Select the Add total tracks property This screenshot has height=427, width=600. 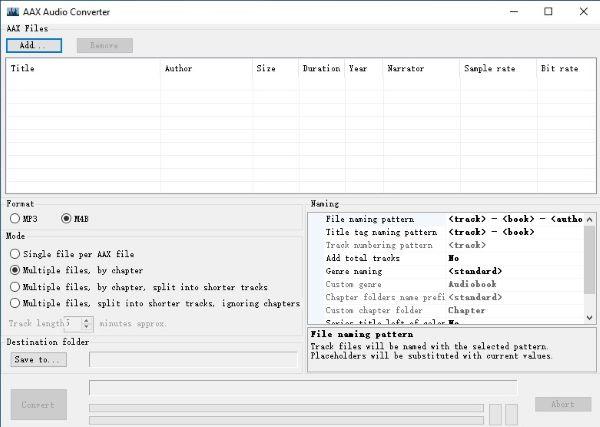coord(362,258)
